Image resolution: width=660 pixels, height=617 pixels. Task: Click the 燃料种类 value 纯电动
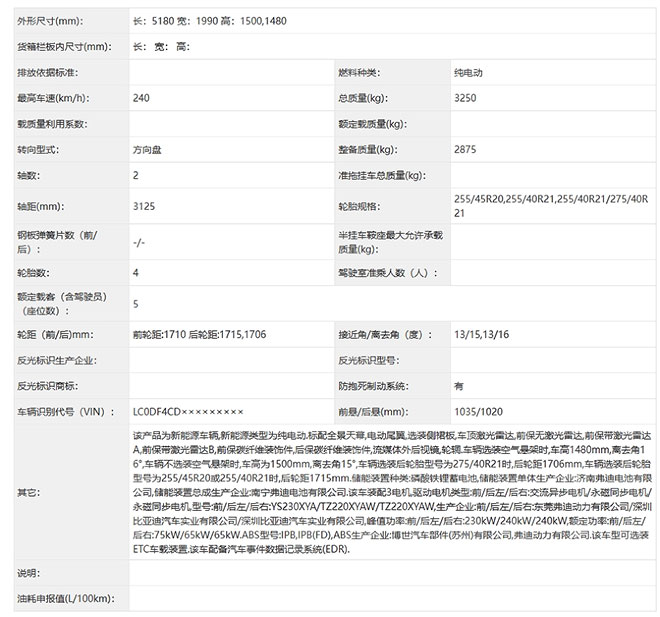pos(470,73)
